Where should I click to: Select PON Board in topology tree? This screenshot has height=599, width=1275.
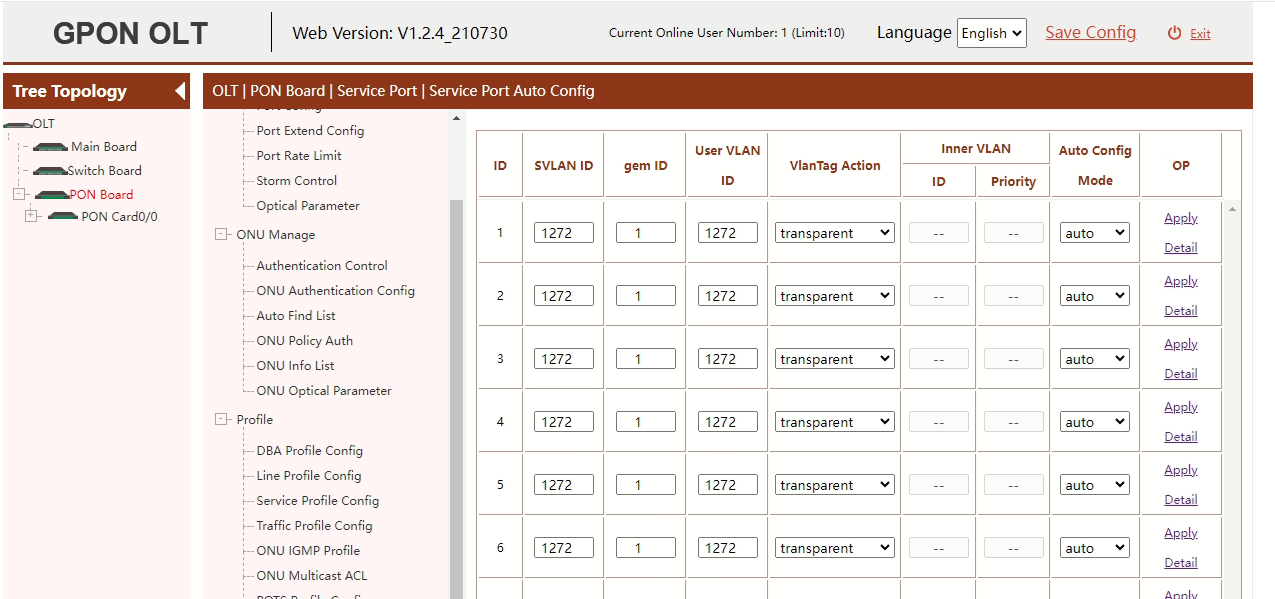101,195
